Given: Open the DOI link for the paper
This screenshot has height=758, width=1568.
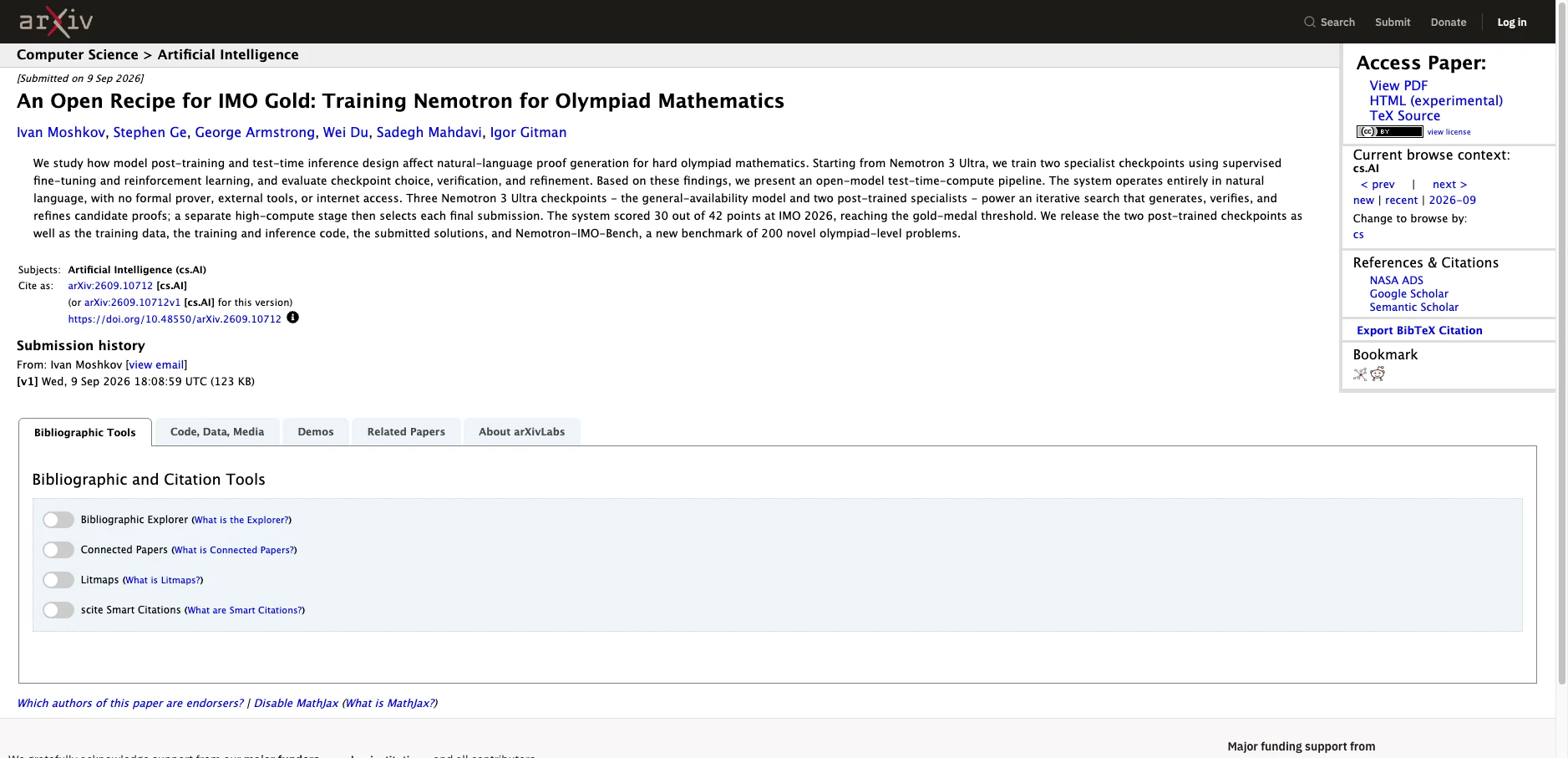Looking at the screenshot, I should click(175, 319).
